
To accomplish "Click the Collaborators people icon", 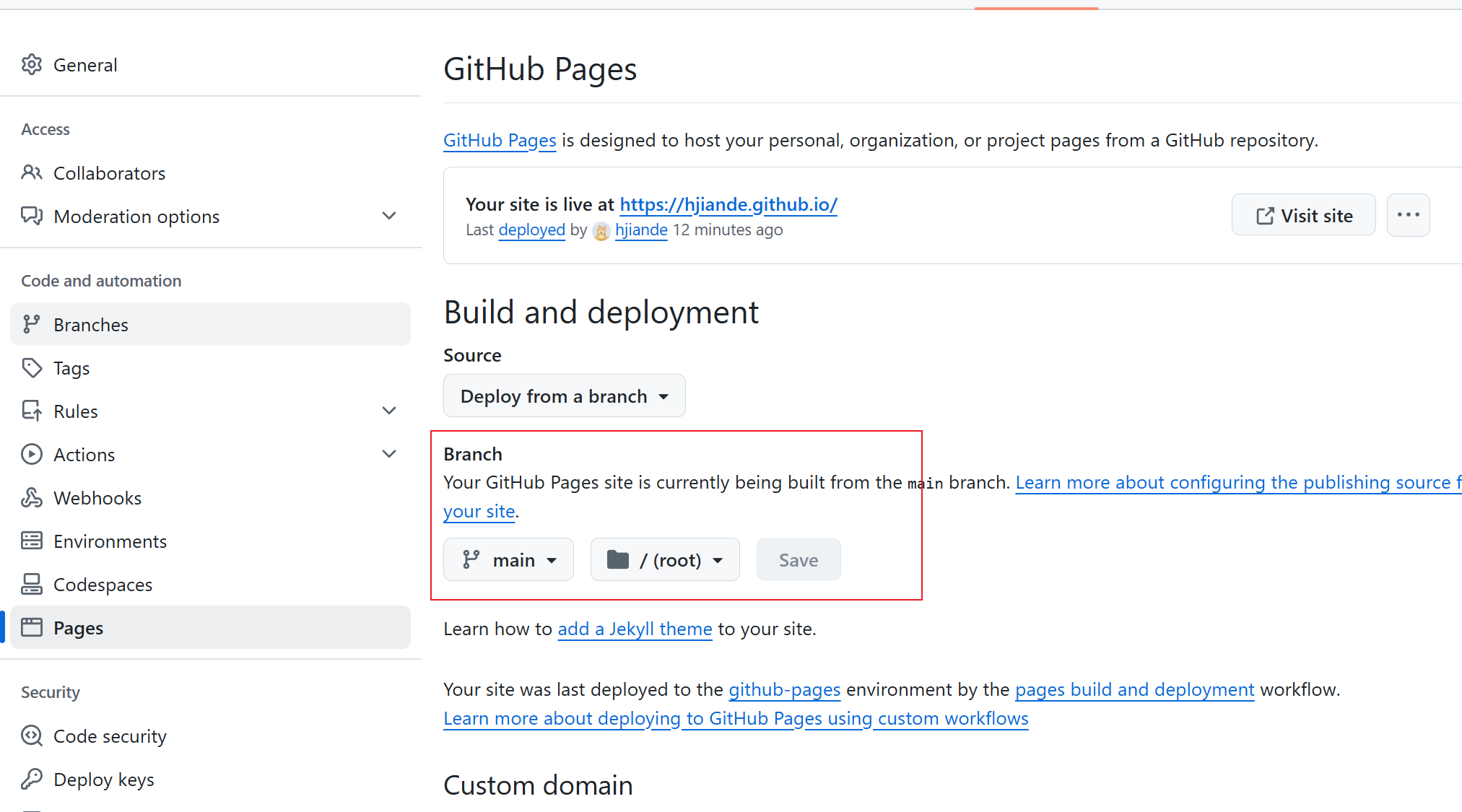I will pyautogui.click(x=32, y=173).
